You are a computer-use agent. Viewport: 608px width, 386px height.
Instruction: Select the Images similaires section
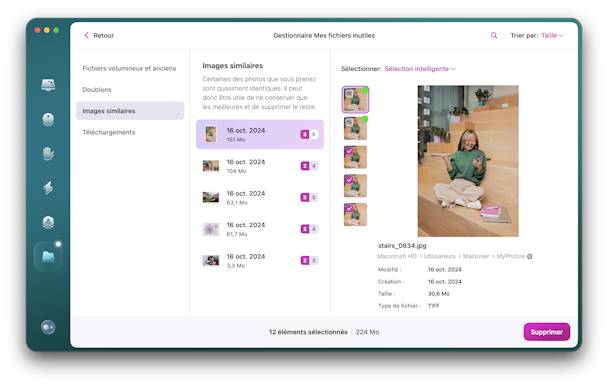click(130, 111)
